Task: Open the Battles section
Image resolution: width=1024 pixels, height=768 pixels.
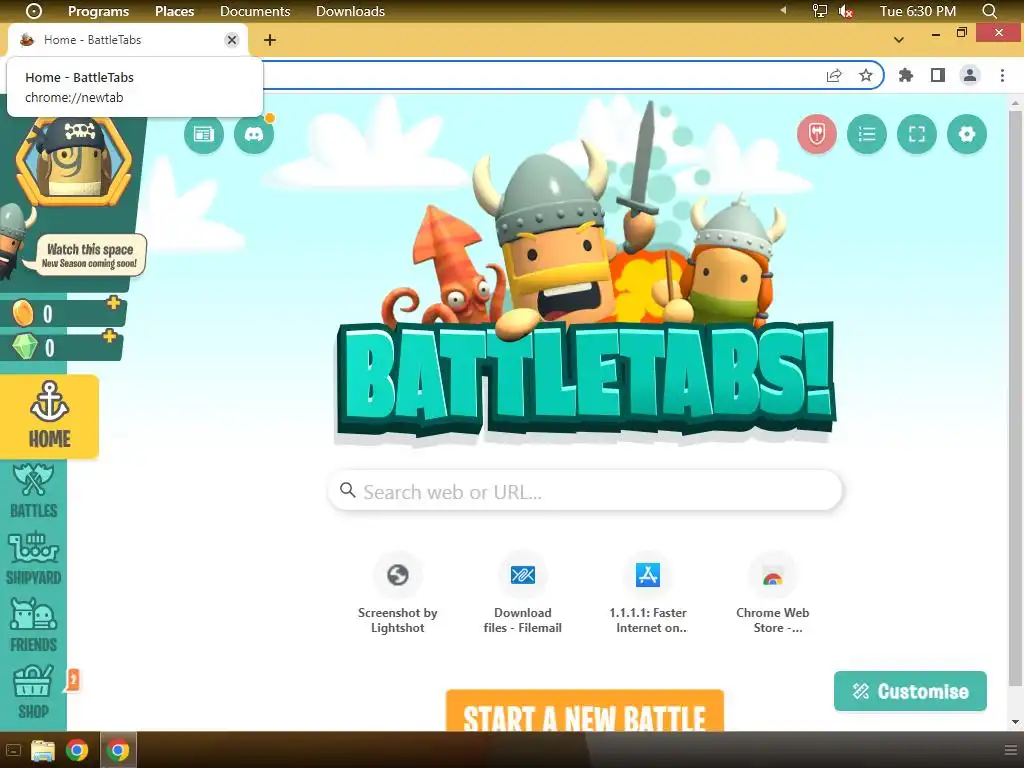Action: click(x=33, y=490)
